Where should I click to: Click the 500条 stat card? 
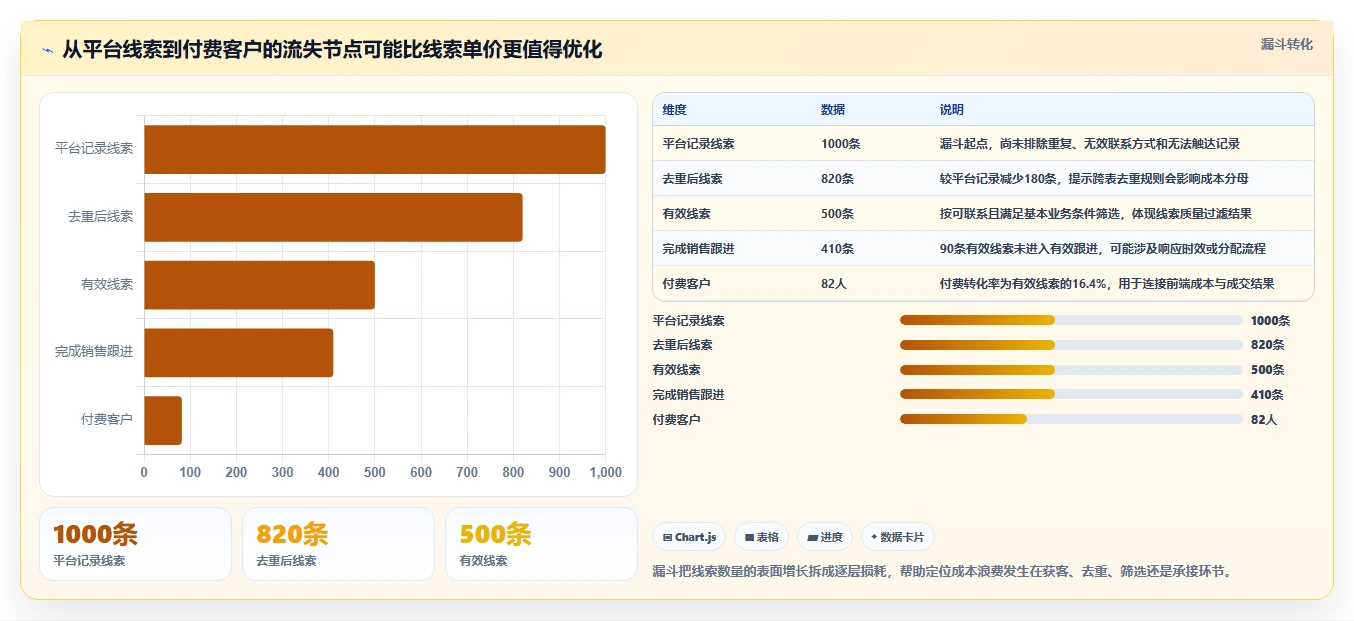[x=541, y=544]
